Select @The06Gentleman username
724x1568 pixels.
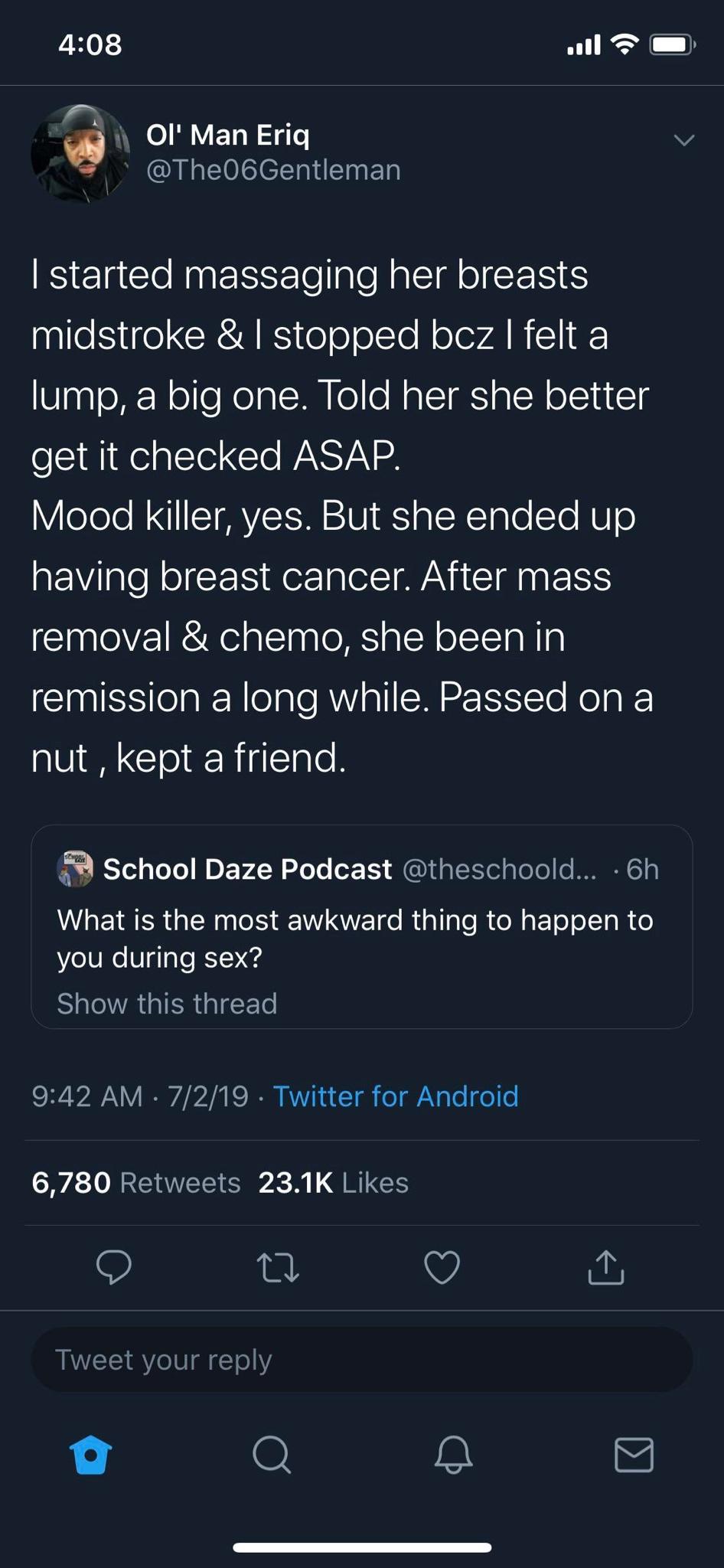(x=272, y=169)
